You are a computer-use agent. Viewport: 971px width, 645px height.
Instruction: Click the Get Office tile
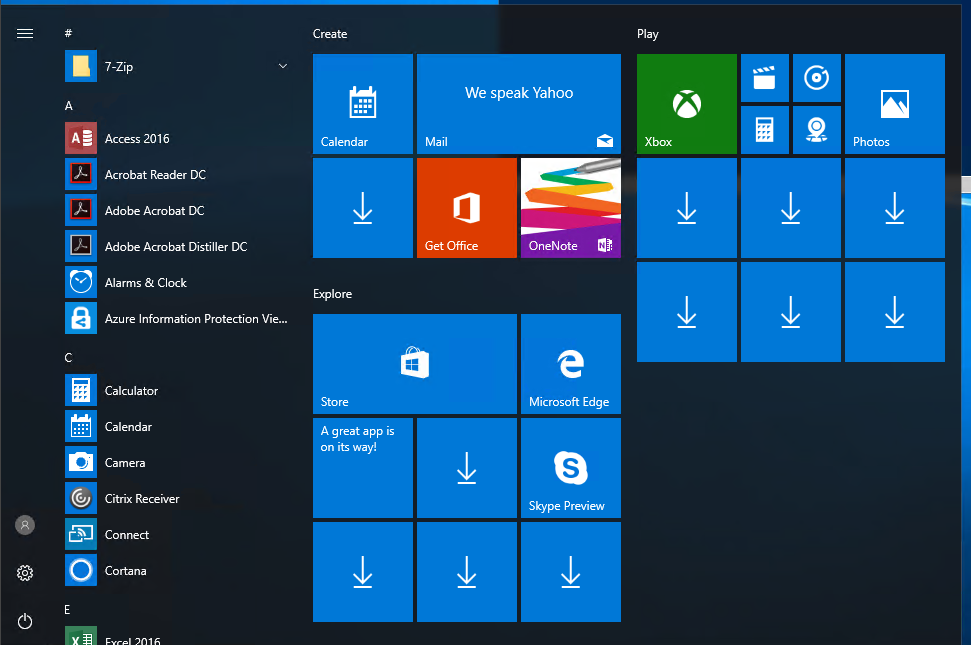point(466,208)
